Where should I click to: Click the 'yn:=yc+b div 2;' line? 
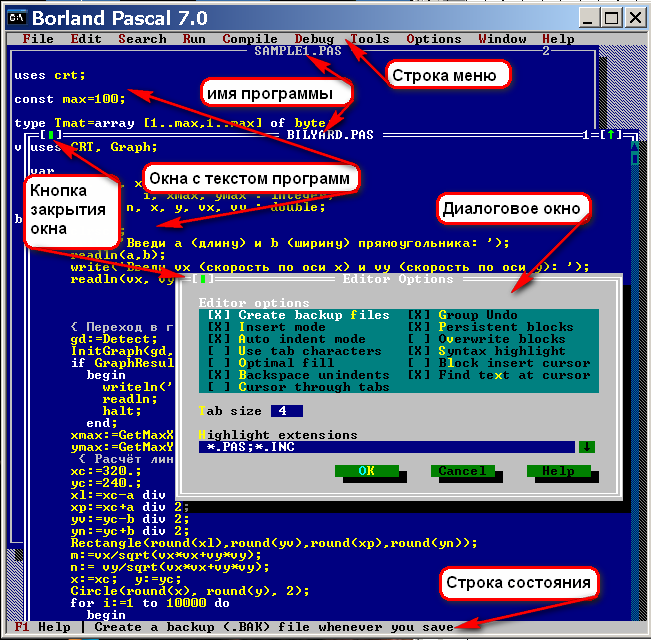point(130,531)
